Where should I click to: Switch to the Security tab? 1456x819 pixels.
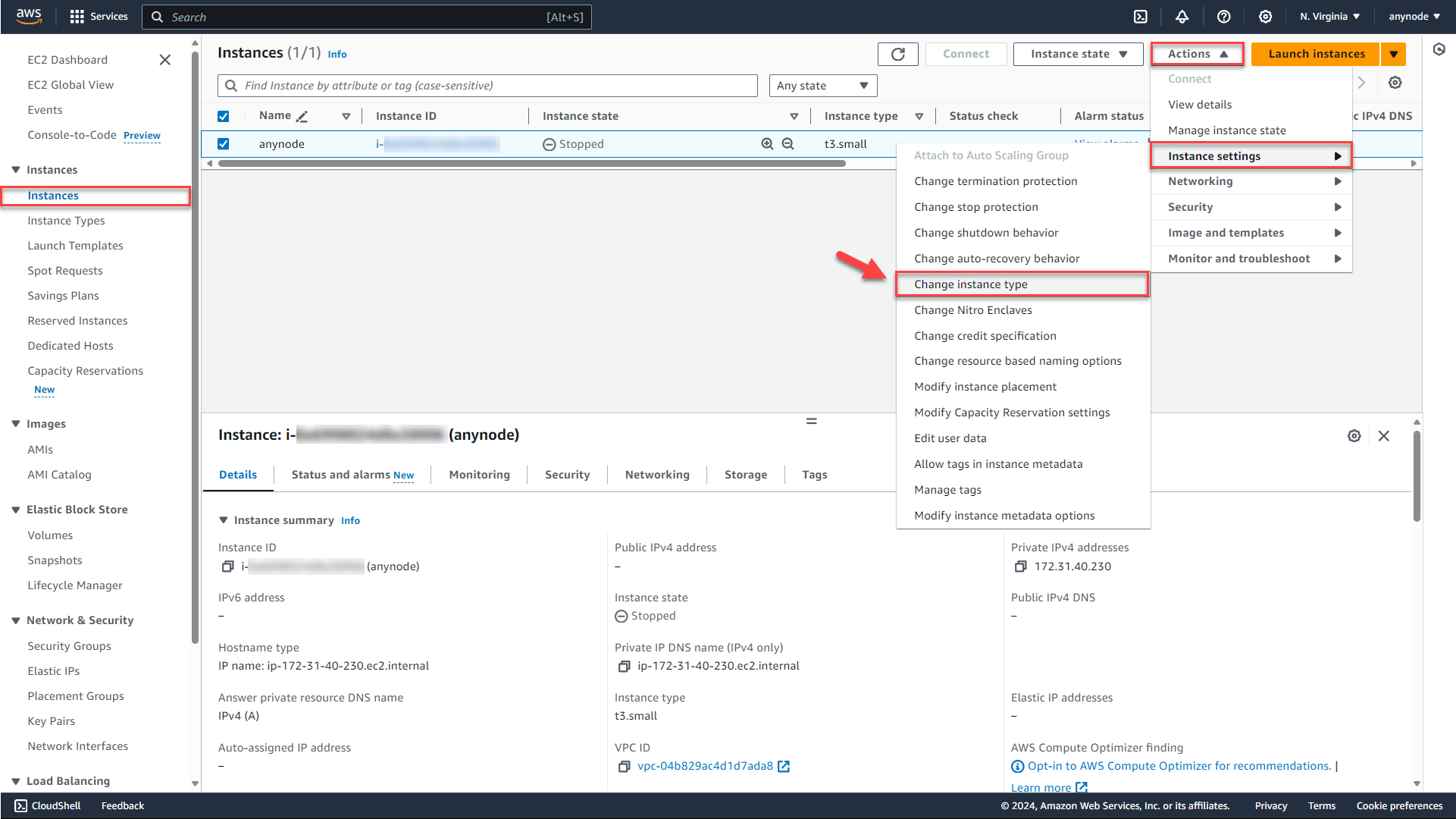tap(567, 474)
